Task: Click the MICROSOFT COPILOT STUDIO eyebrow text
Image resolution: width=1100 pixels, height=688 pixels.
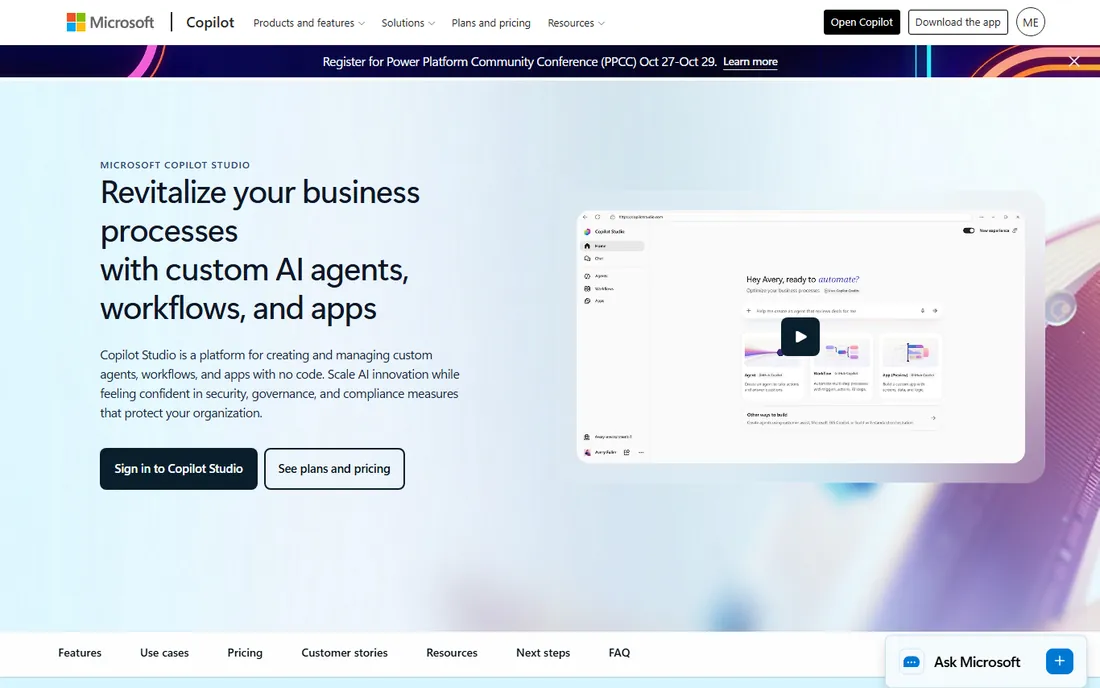Action: click(175, 166)
